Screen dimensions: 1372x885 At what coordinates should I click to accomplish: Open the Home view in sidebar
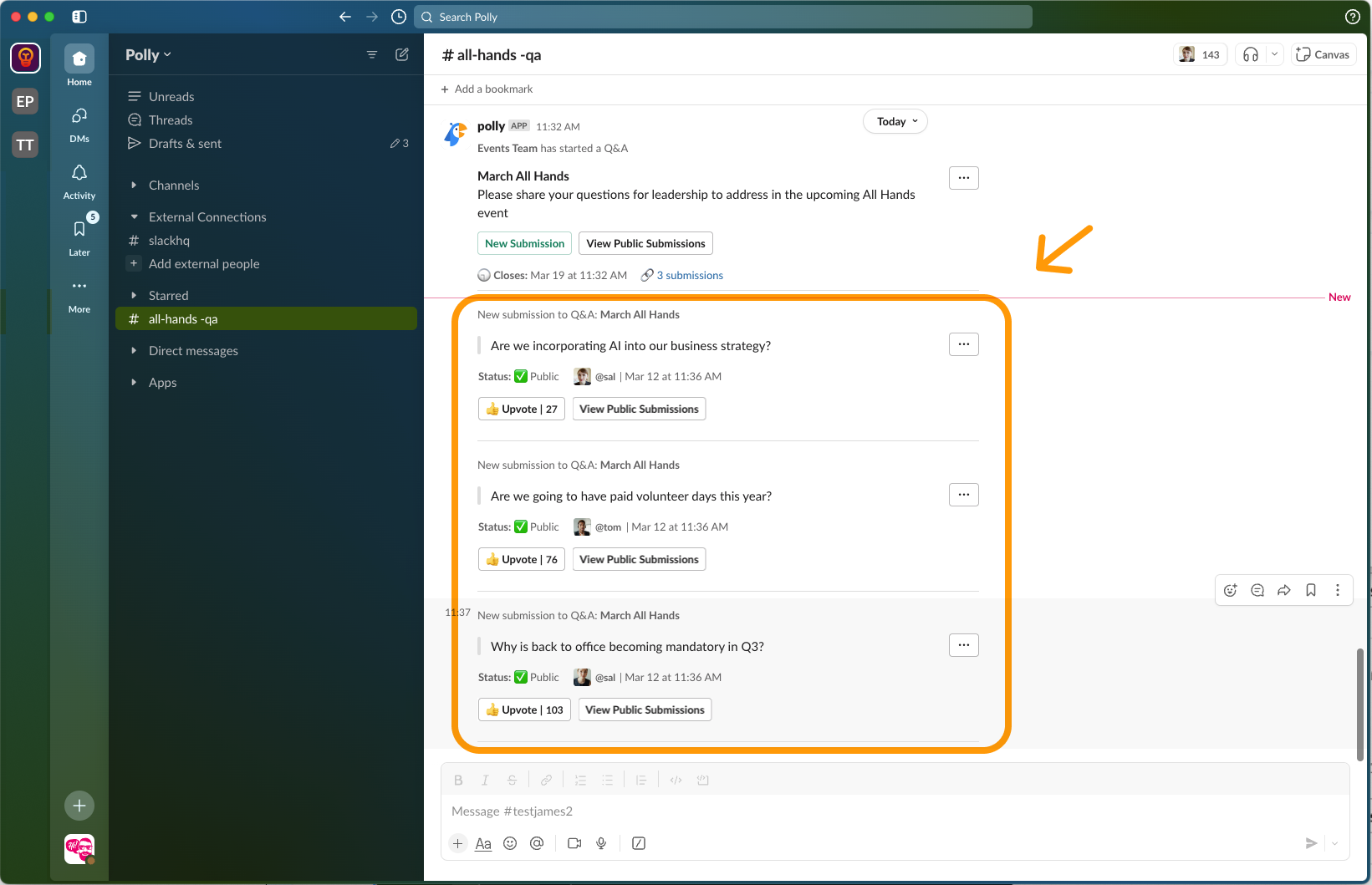tap(79, 65)
